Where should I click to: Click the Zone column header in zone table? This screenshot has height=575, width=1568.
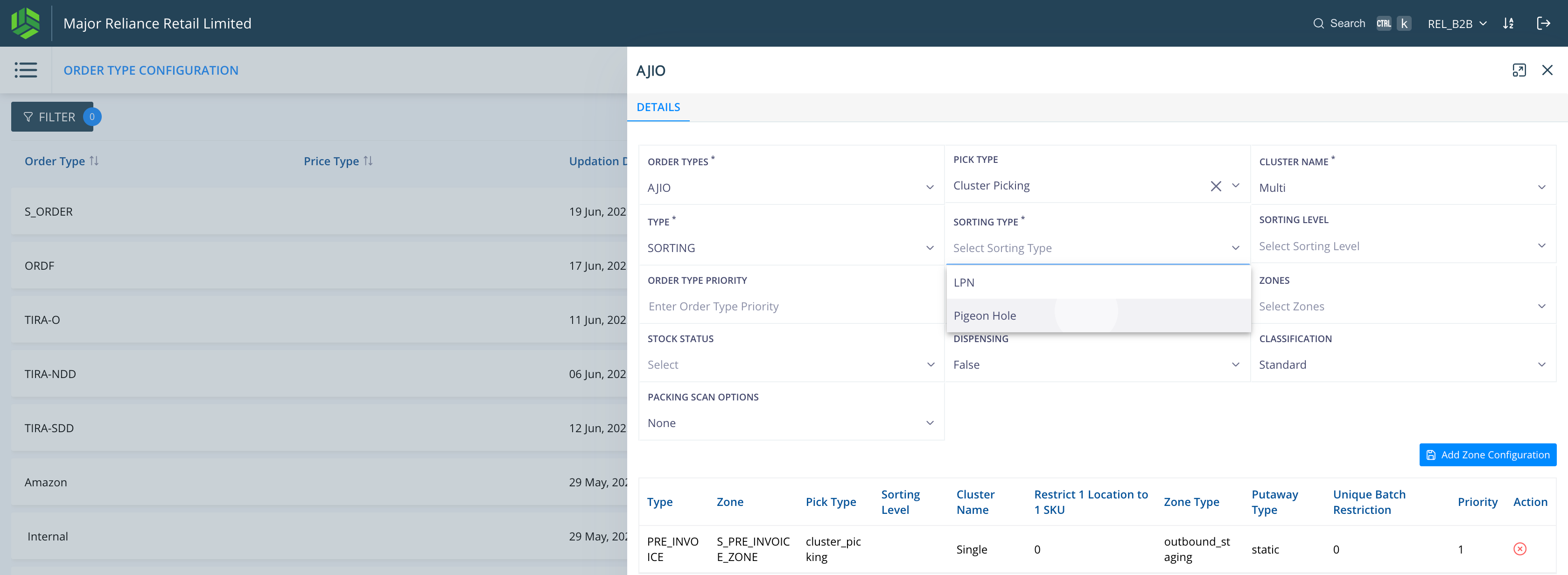click(x=730, y=501)
